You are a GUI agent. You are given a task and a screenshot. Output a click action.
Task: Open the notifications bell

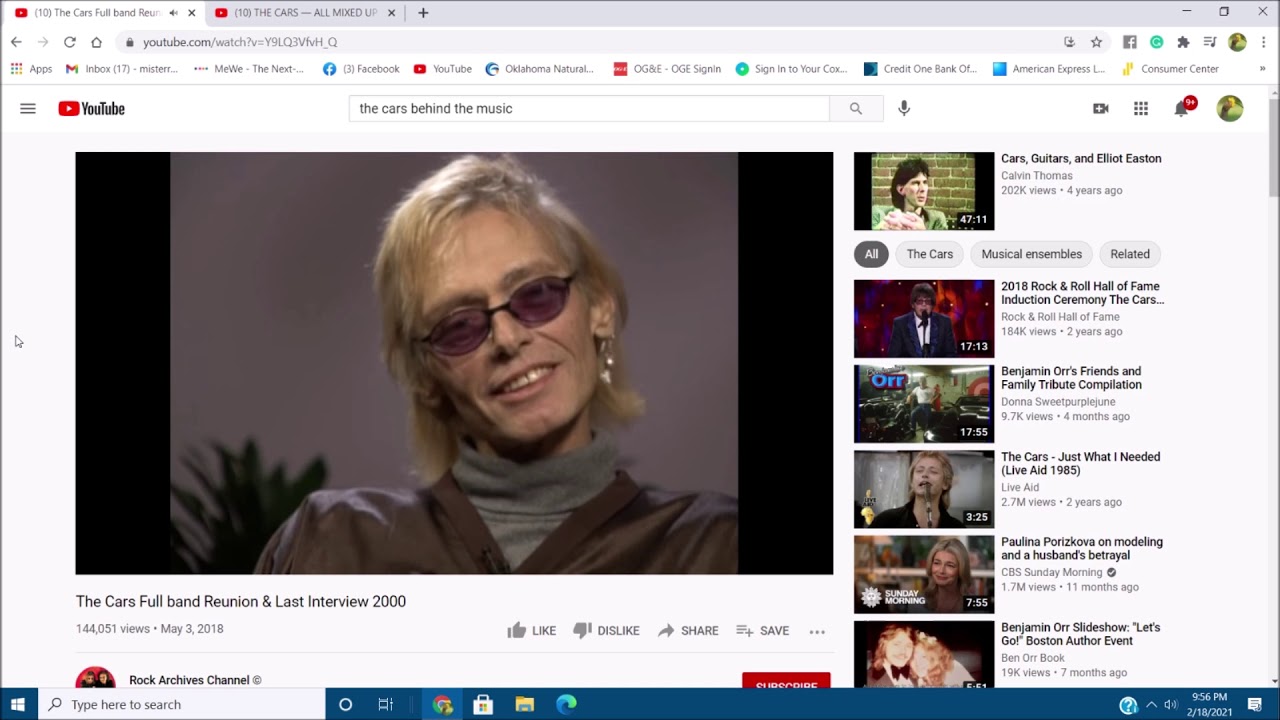pyautogui.click(x=1182, y=108)
